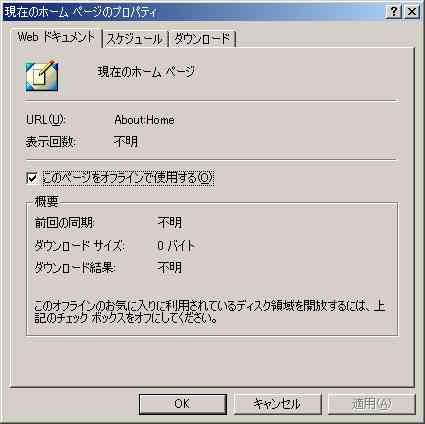Open the ダウンロード tab
This screenshot has height=424, width=425.
click(x=202, y=39)
